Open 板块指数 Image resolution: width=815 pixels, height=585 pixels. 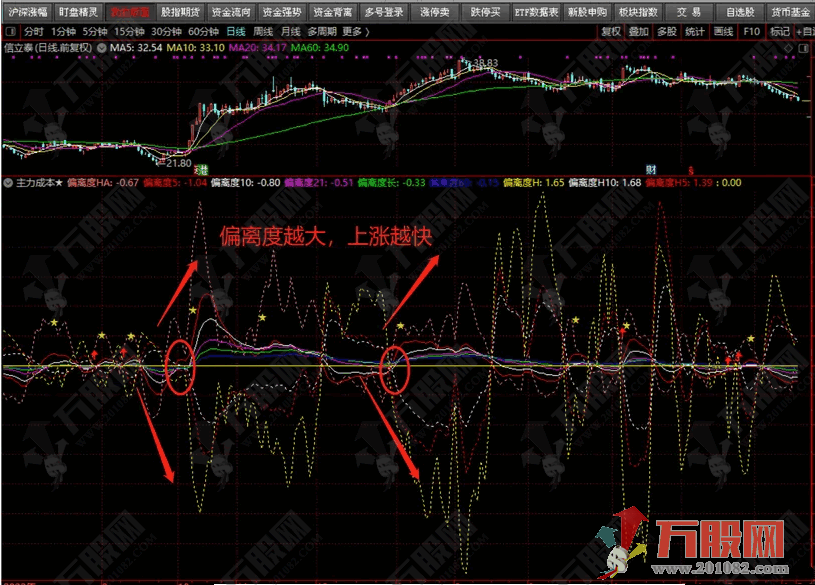638,11
